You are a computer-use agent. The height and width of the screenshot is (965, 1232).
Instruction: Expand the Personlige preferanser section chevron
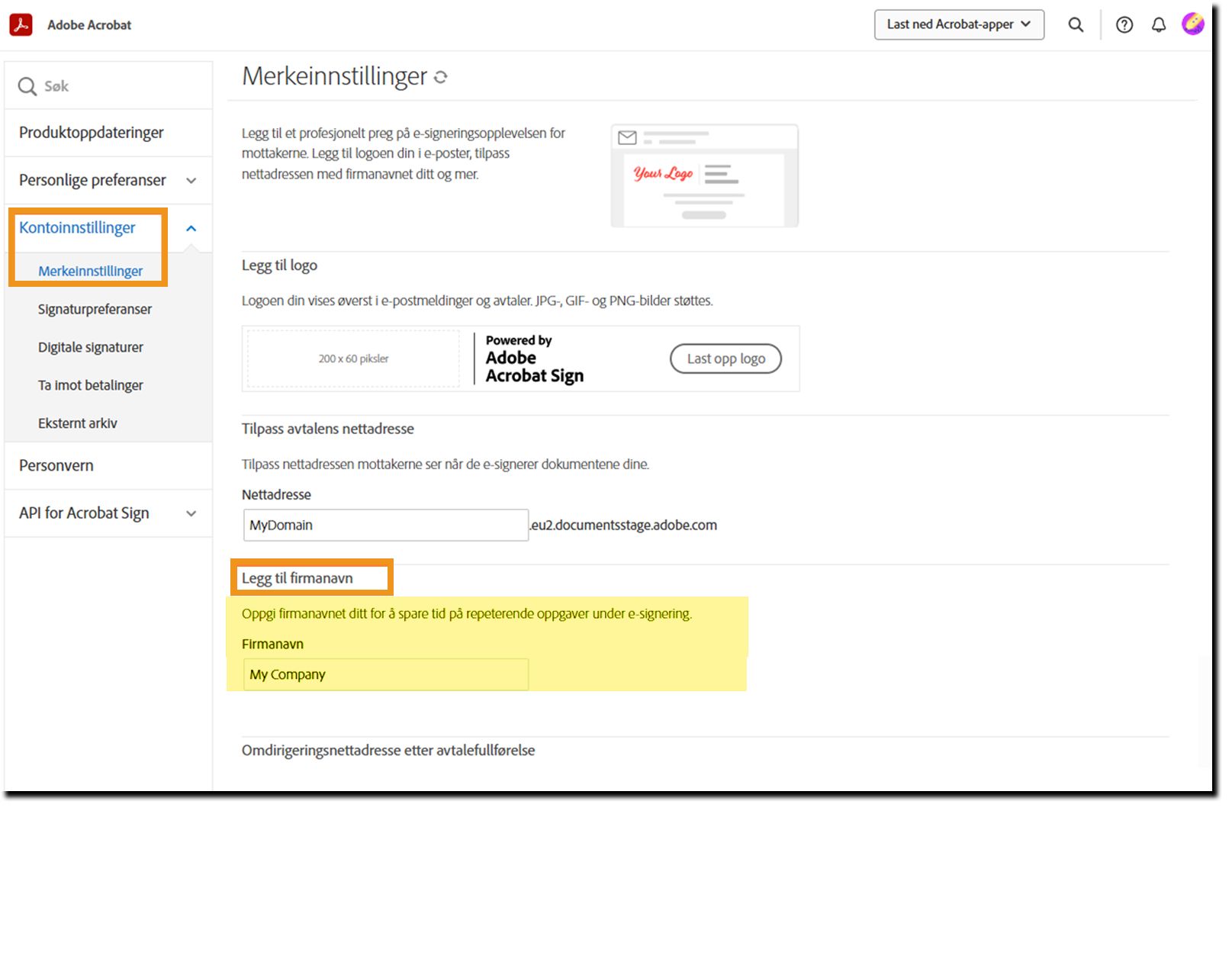click(x=191, y=181)
